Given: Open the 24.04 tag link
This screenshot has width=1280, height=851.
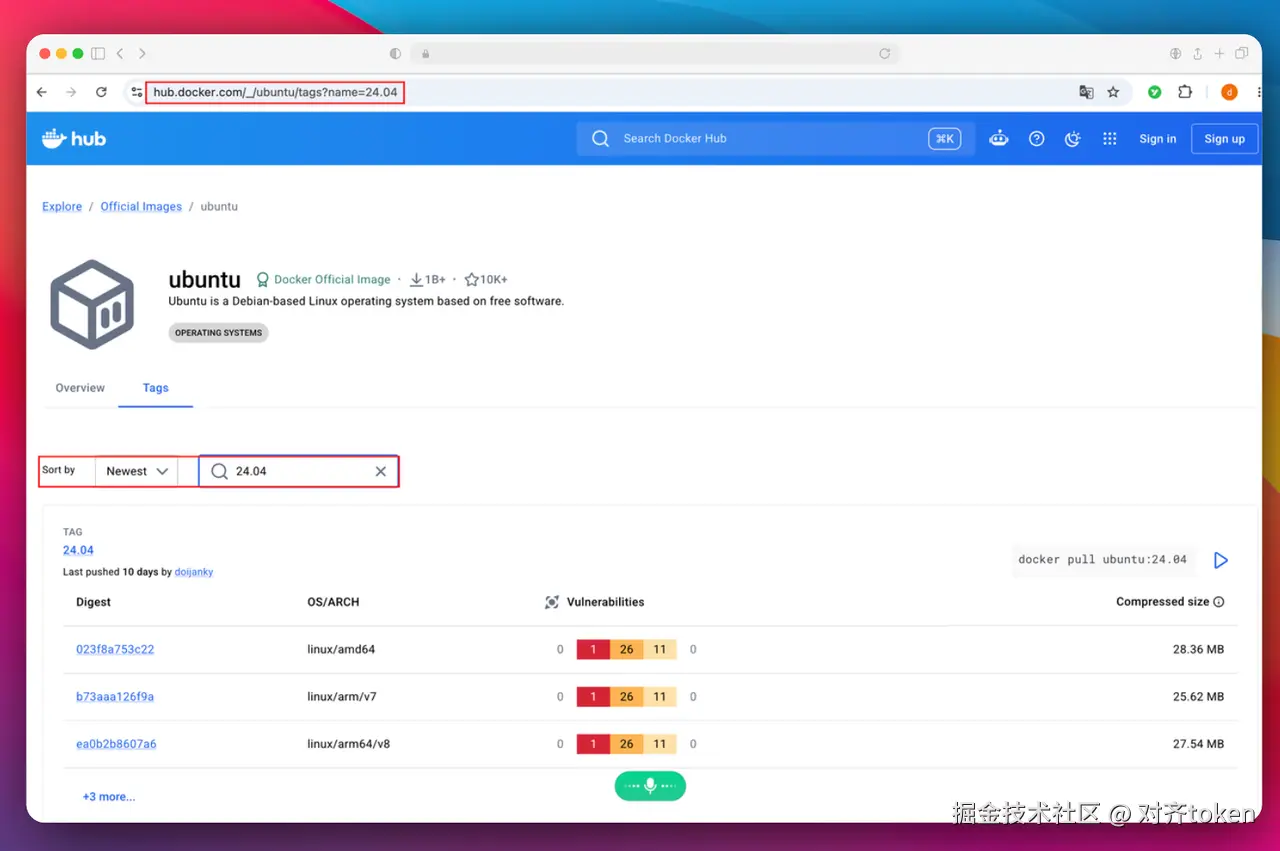Looking at the screenshot, I should 78,550.
